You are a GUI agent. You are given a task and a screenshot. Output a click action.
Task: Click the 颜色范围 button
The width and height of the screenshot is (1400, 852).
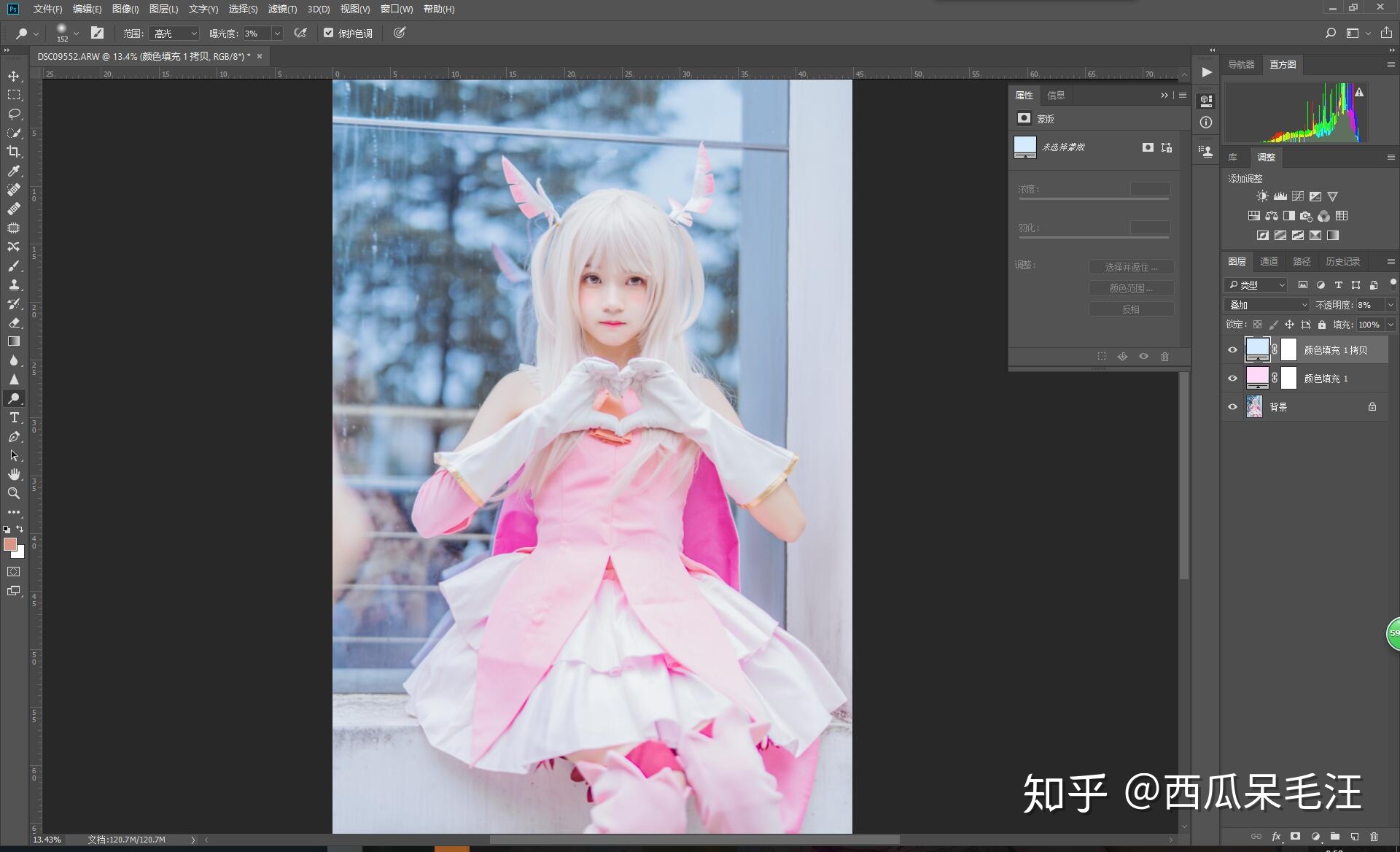click(x=1131, y=288)
